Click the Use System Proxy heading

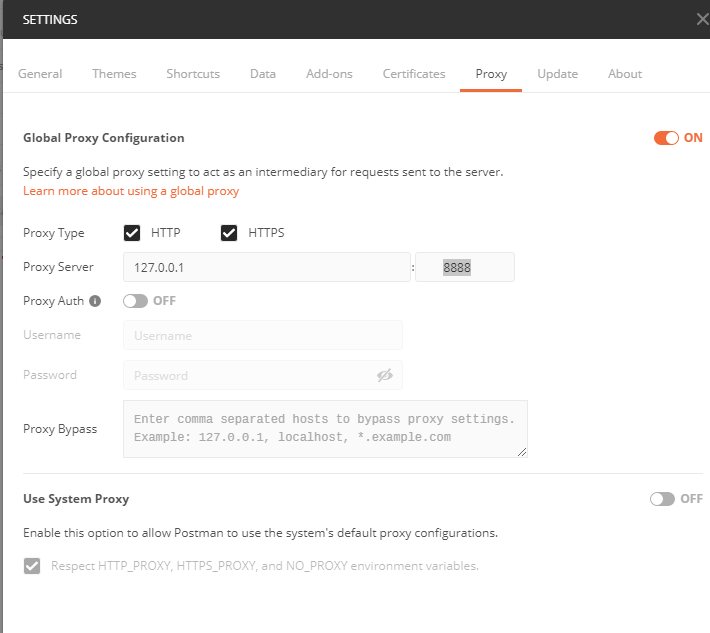(76, 499)
